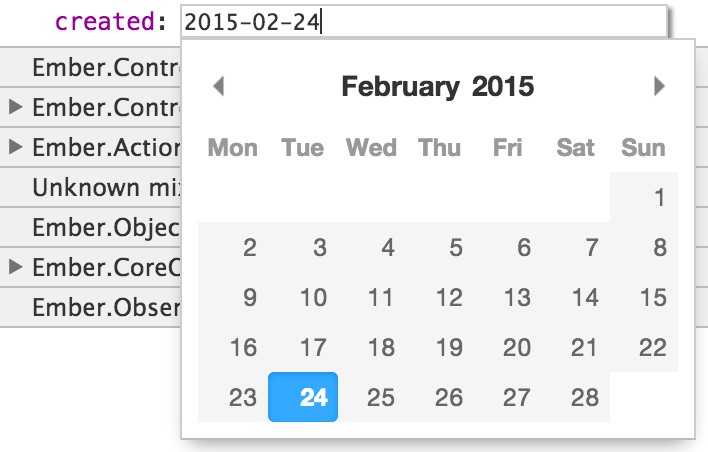Image resolution: width=708 pixels, height=452 pixels.
Task: Expand the Ember.Action mixin row
Action: coord(14,147)
